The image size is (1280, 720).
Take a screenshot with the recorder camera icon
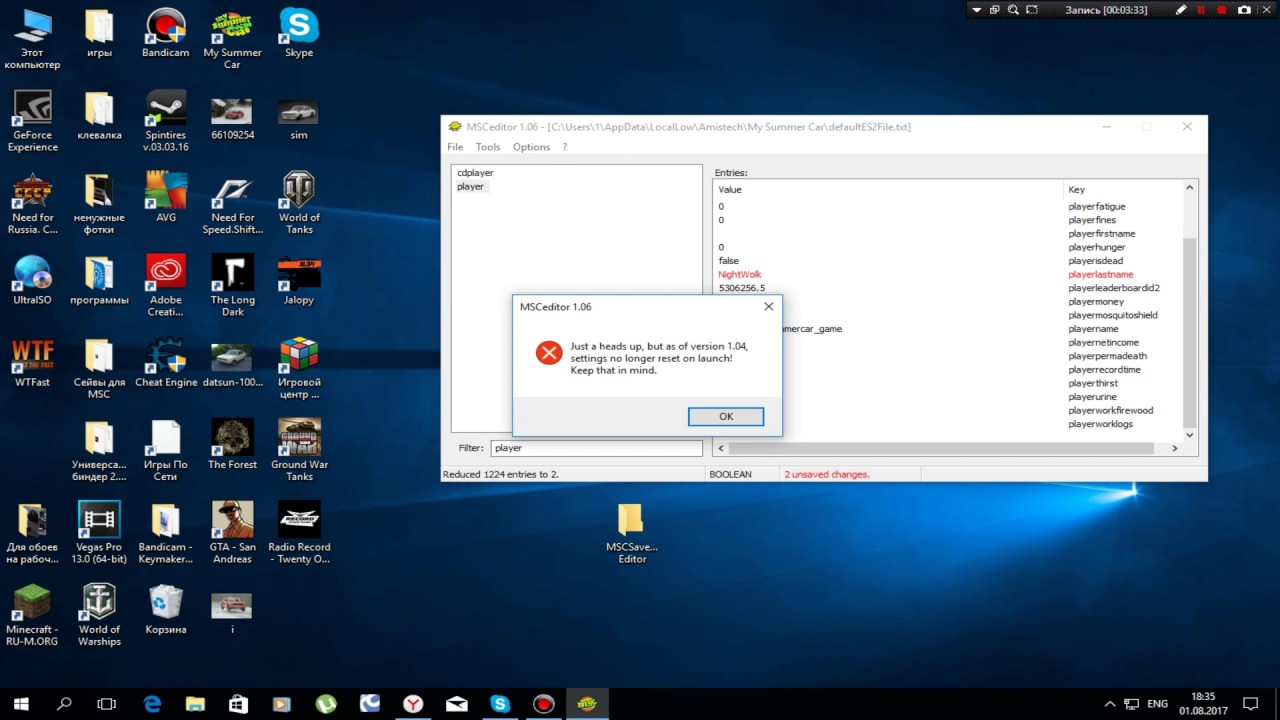(1244, 10)
